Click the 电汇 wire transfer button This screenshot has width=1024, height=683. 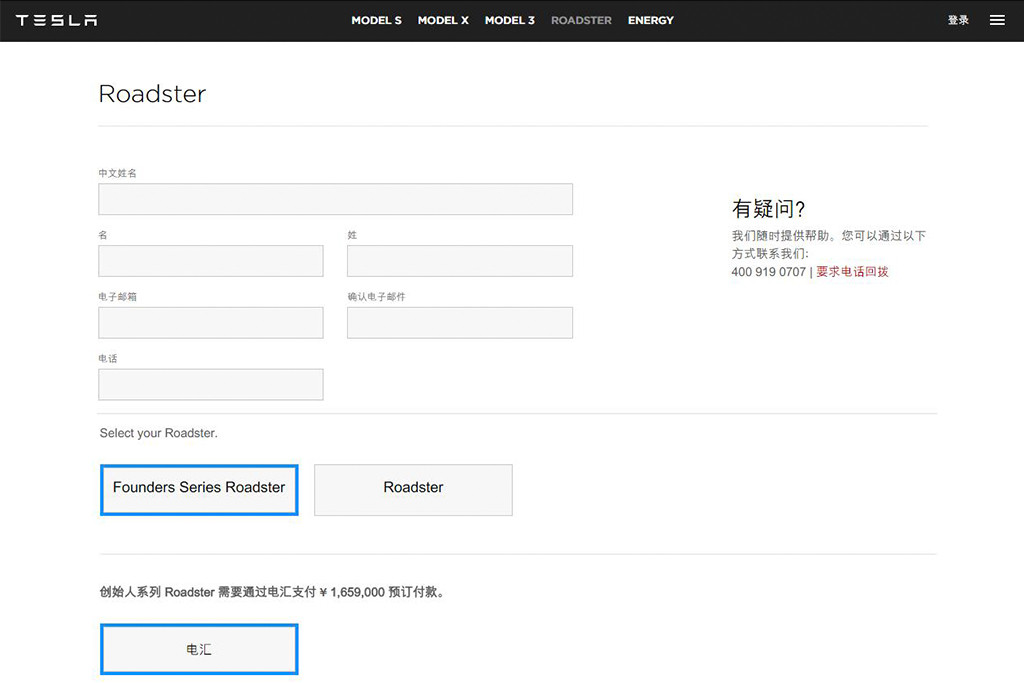(x=199, y=649)
